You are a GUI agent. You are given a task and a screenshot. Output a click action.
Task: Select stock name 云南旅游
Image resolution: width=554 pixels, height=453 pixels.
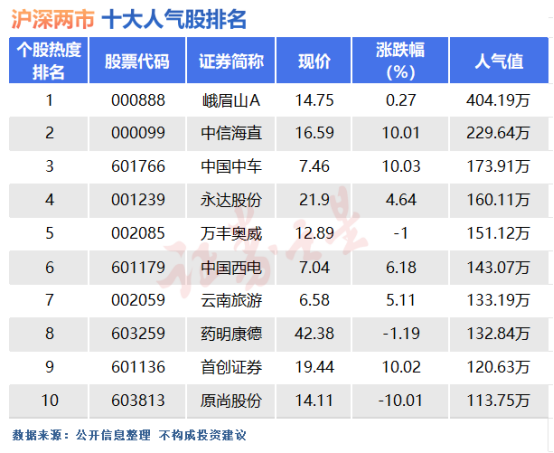231,301
